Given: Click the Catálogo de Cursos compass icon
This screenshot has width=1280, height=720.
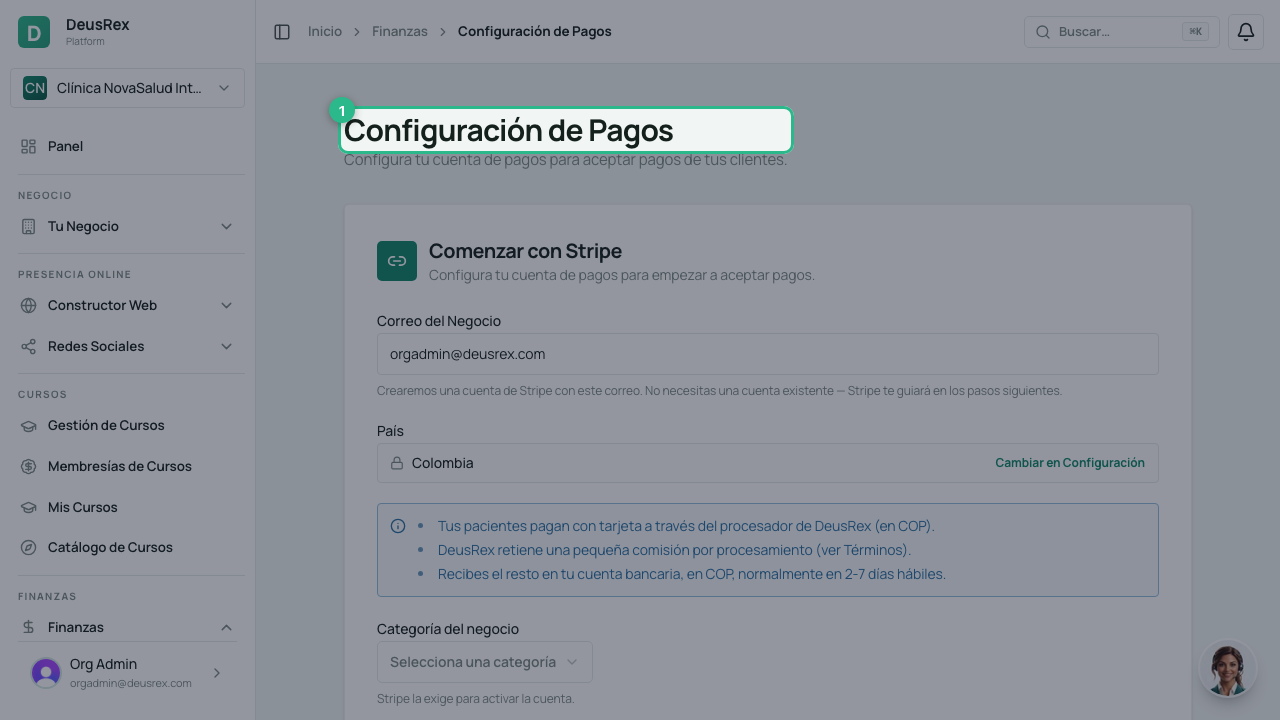Looking at the screenshot, I should coord(28,547).
